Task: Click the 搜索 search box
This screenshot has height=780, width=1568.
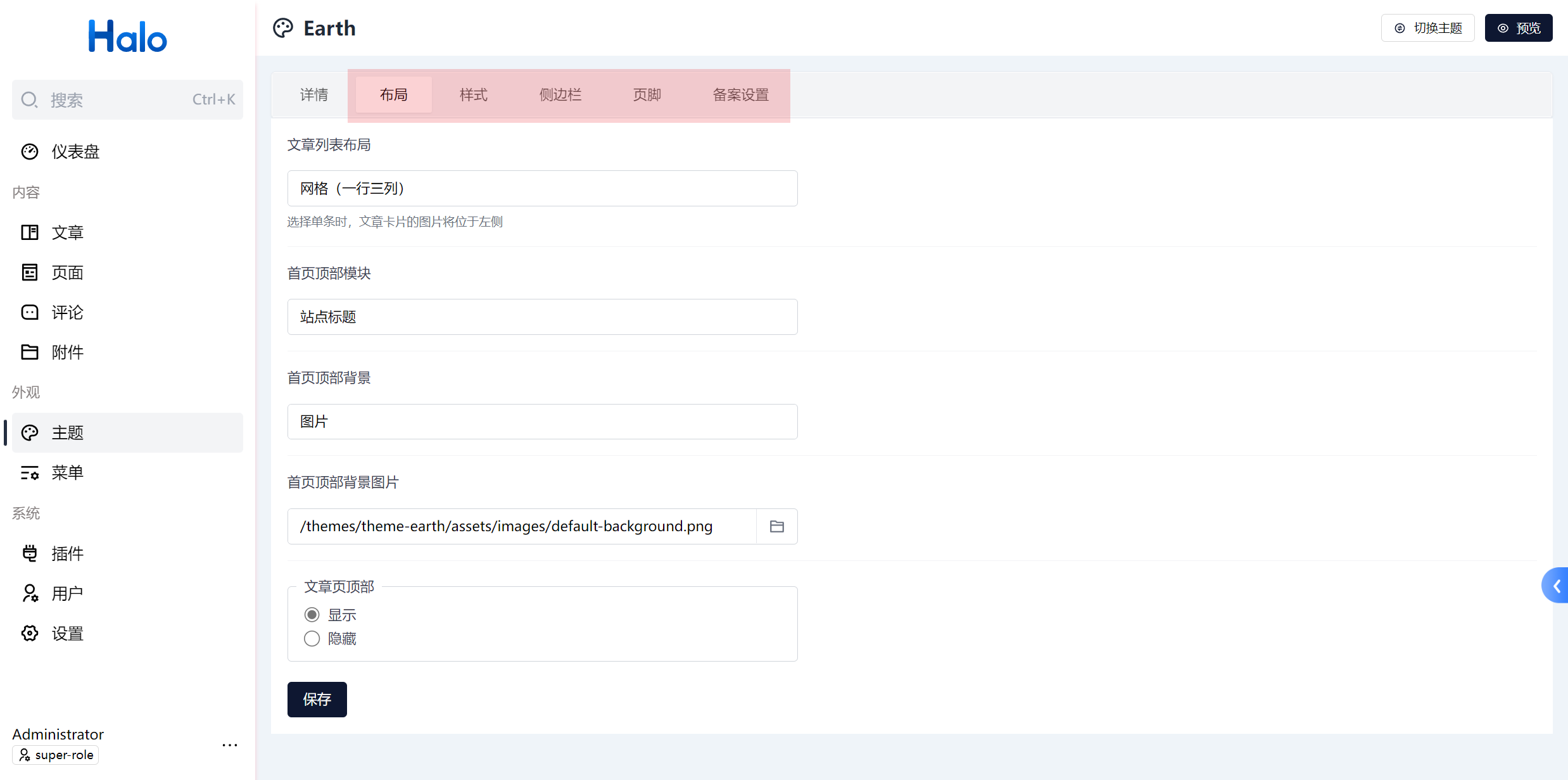Action: 127,99
